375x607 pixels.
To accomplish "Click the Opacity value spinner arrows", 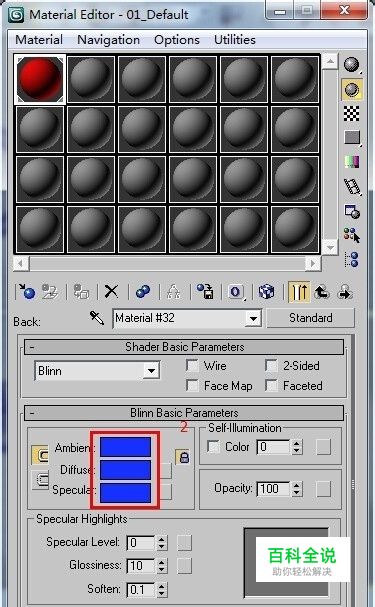I will [x=296, y=489].
